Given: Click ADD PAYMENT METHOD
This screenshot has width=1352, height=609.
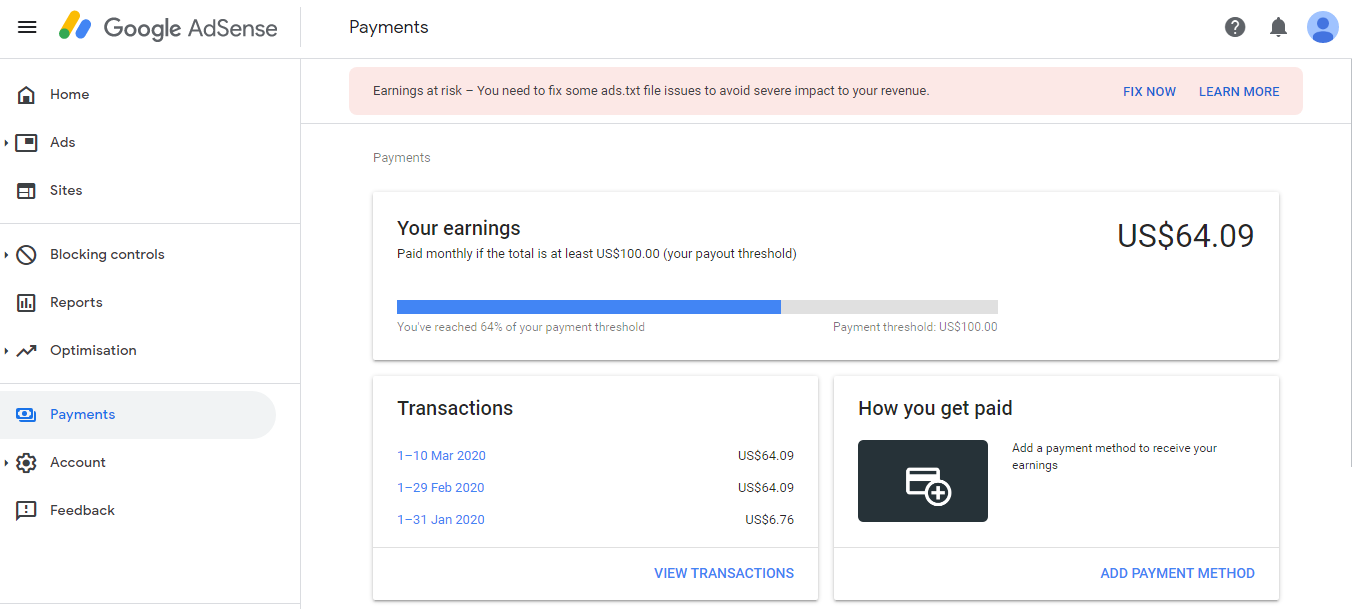Looking at the screenshot, I should tap(1177, 573).
